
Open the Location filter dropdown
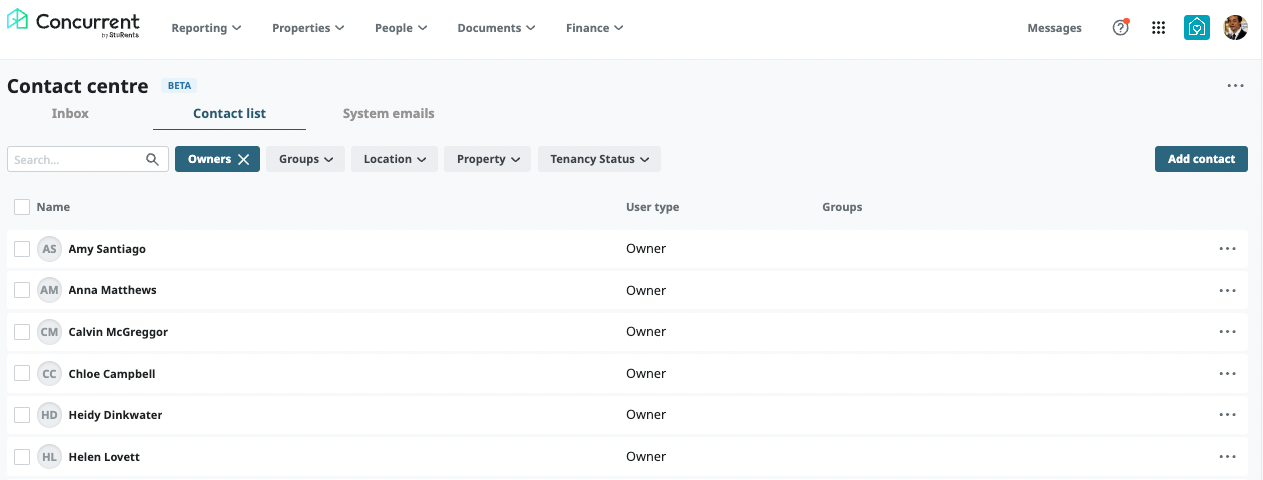click(x=394, y=159)
